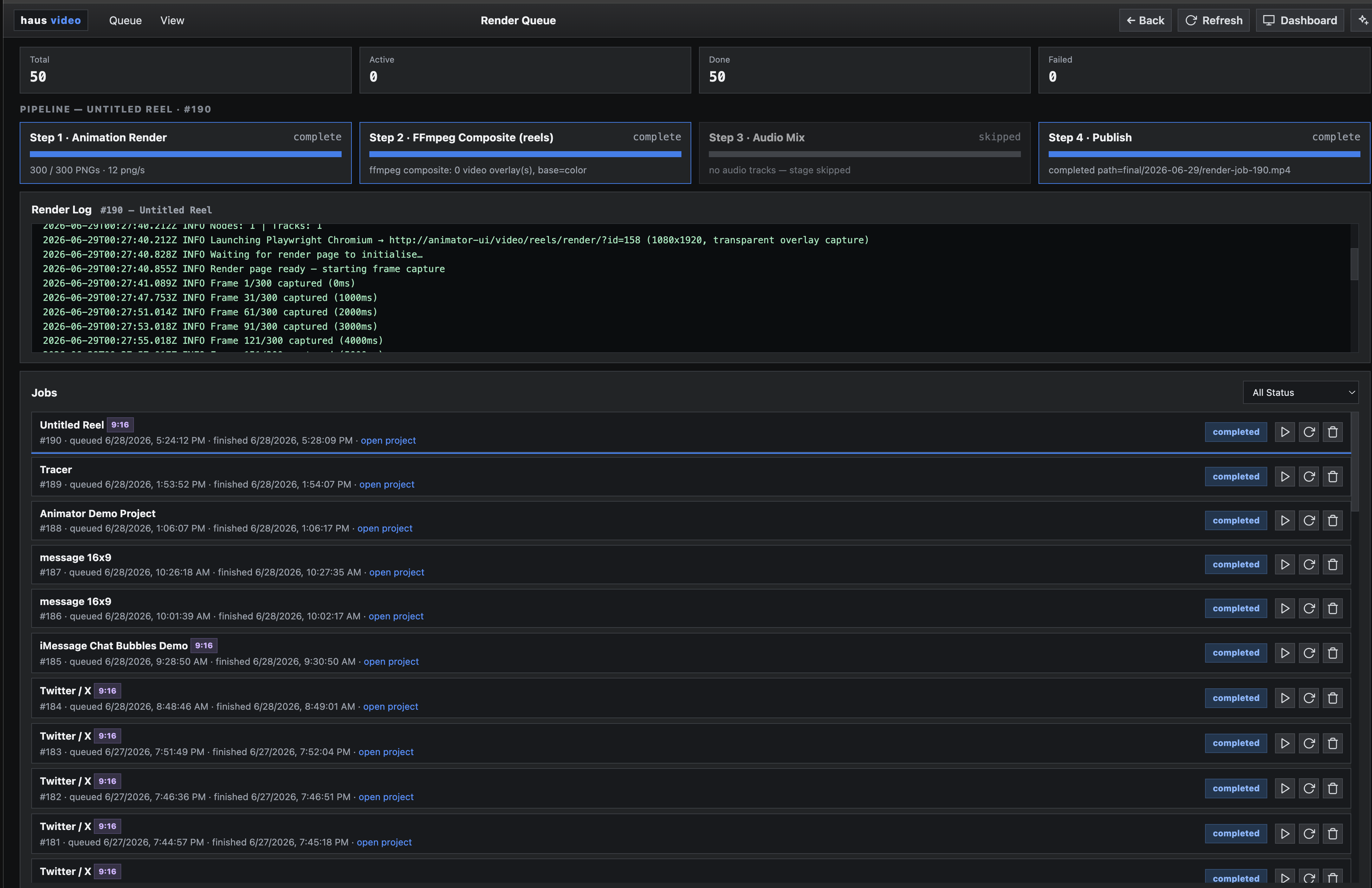
Task: Re-run Twitter / X job #182
Action: (x=1309, y=788)
